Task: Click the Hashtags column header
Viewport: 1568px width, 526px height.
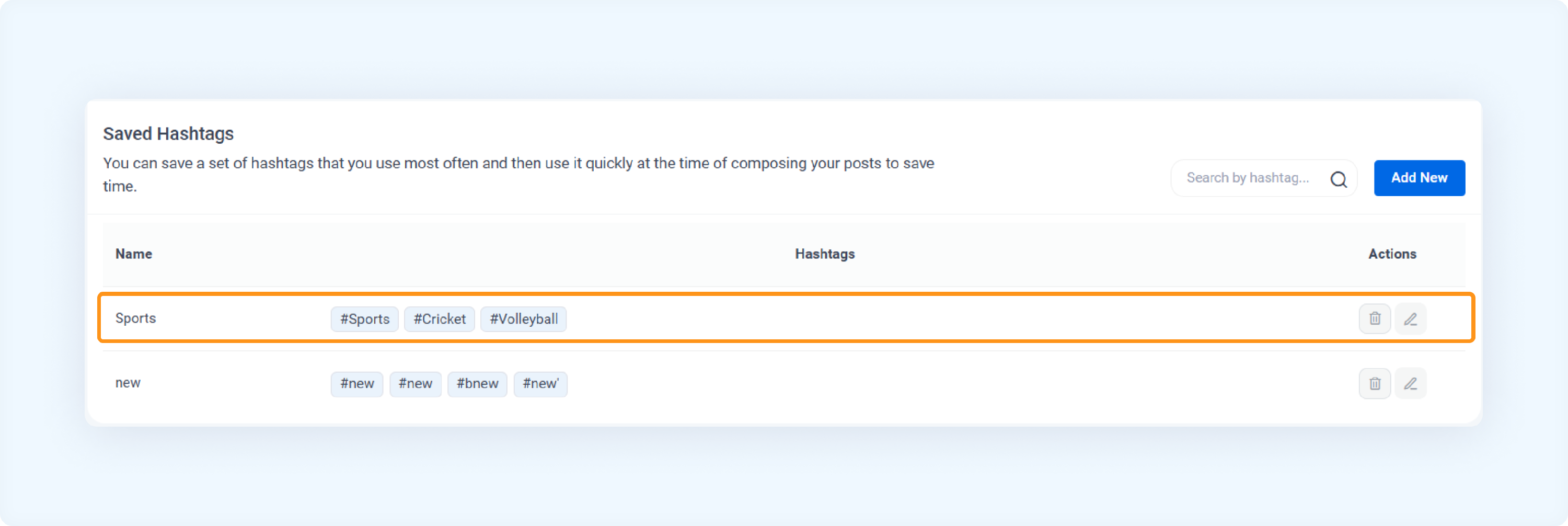Action: pos(825,254)
